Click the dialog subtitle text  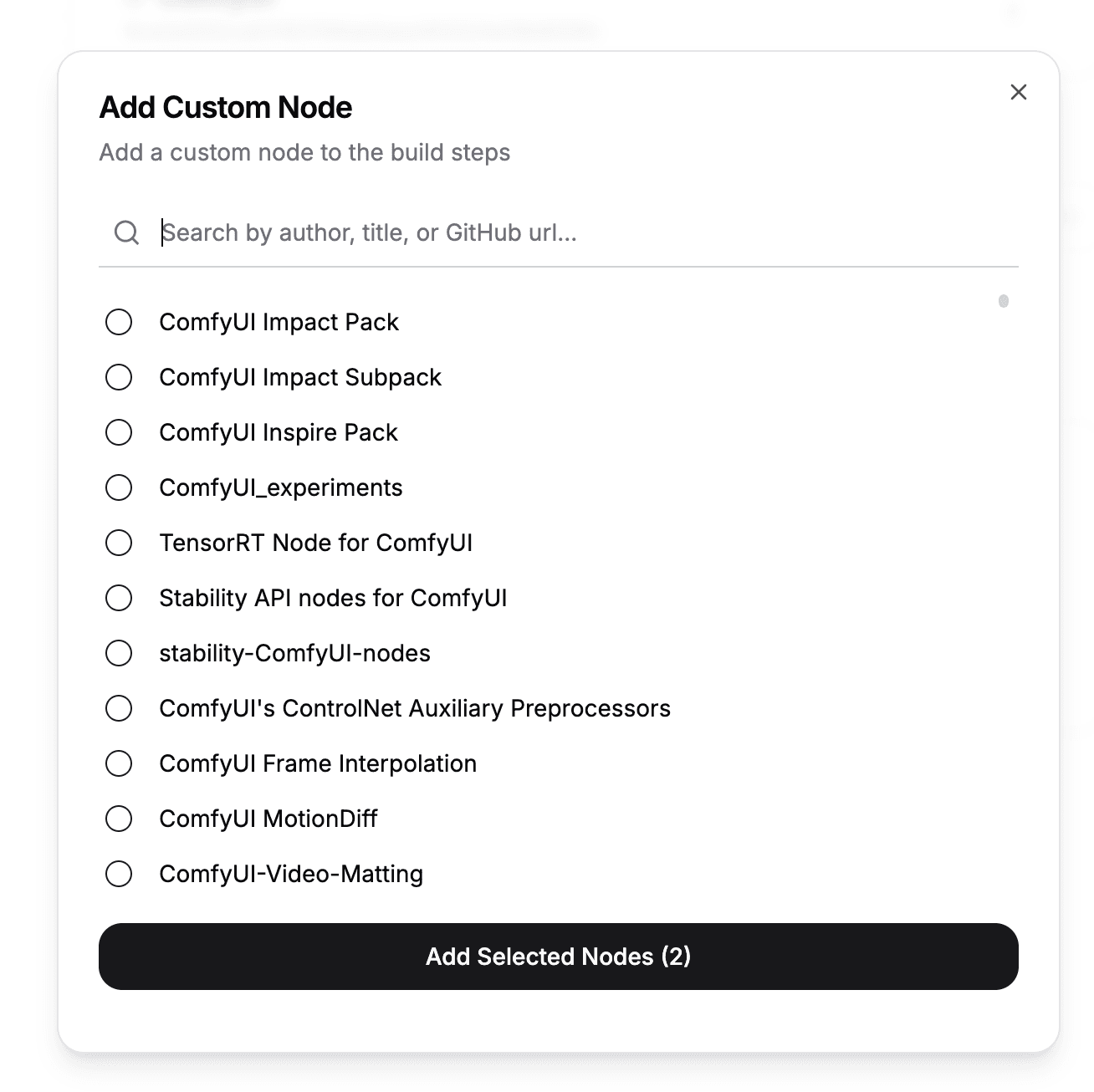305,152
